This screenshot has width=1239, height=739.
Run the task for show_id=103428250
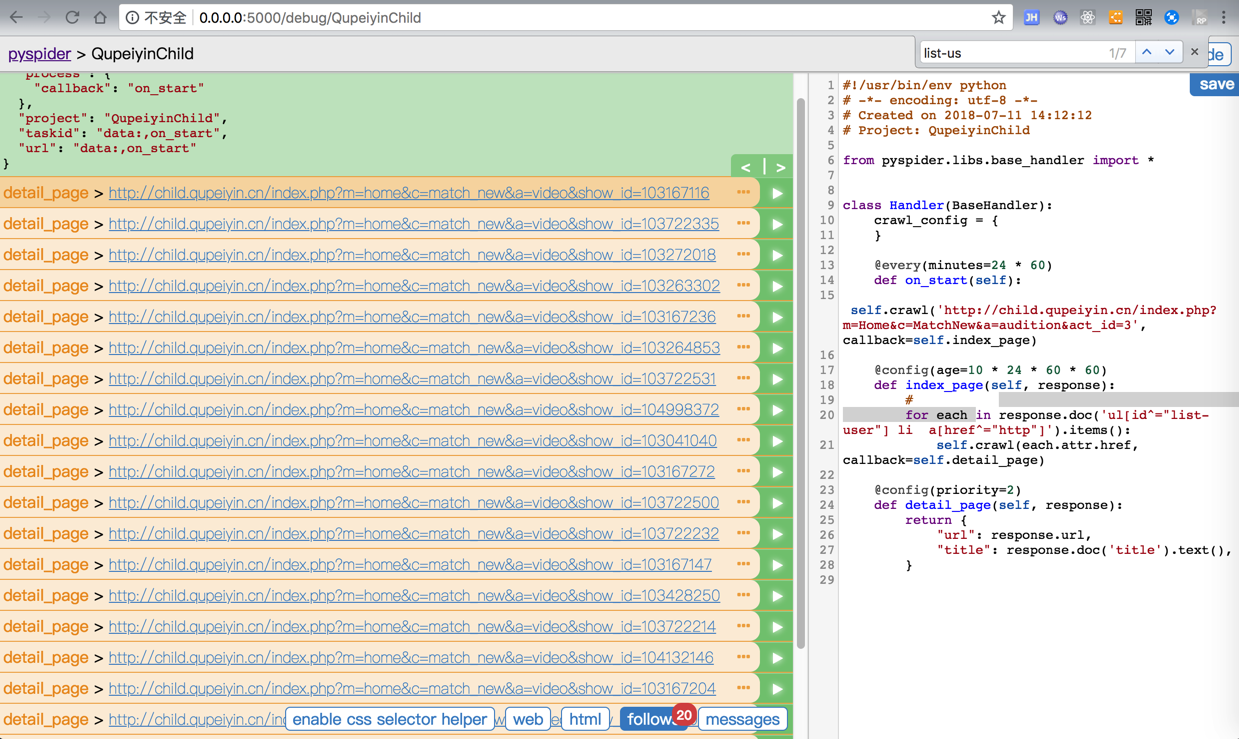pyautogui.click(x=777, y=596)
